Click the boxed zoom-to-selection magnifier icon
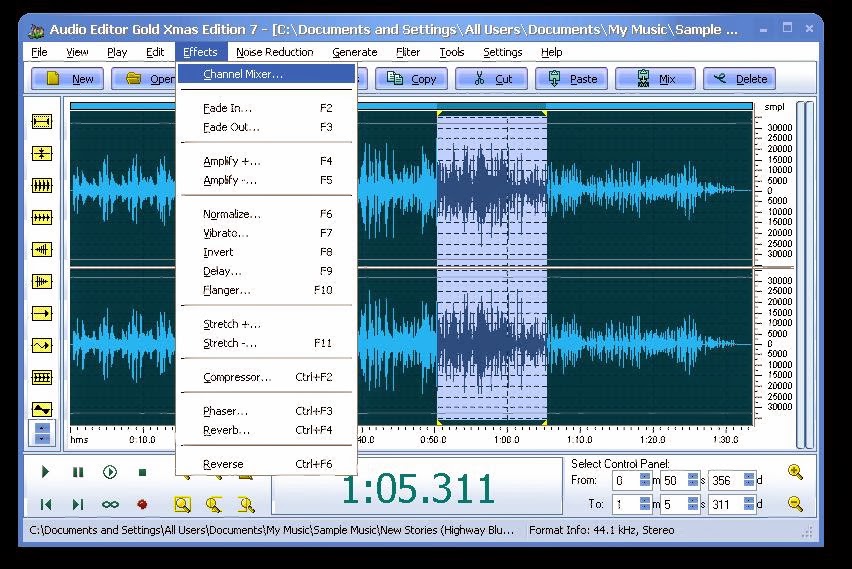This screenshot has height=569, width=852. click(x=183, y=504)
